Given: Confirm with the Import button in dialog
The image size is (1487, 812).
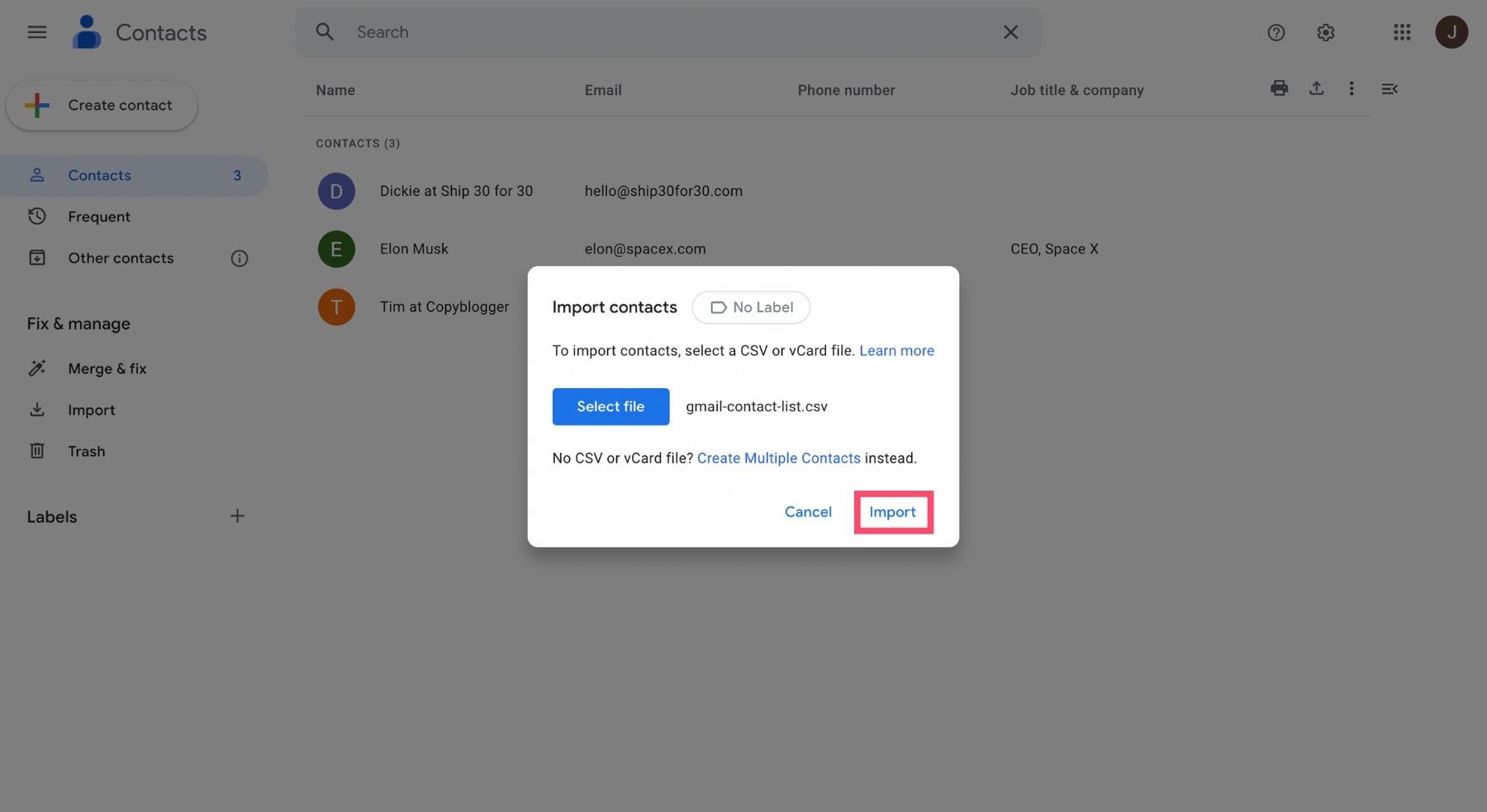Looking at the screenshot, I should pos(893,512).
